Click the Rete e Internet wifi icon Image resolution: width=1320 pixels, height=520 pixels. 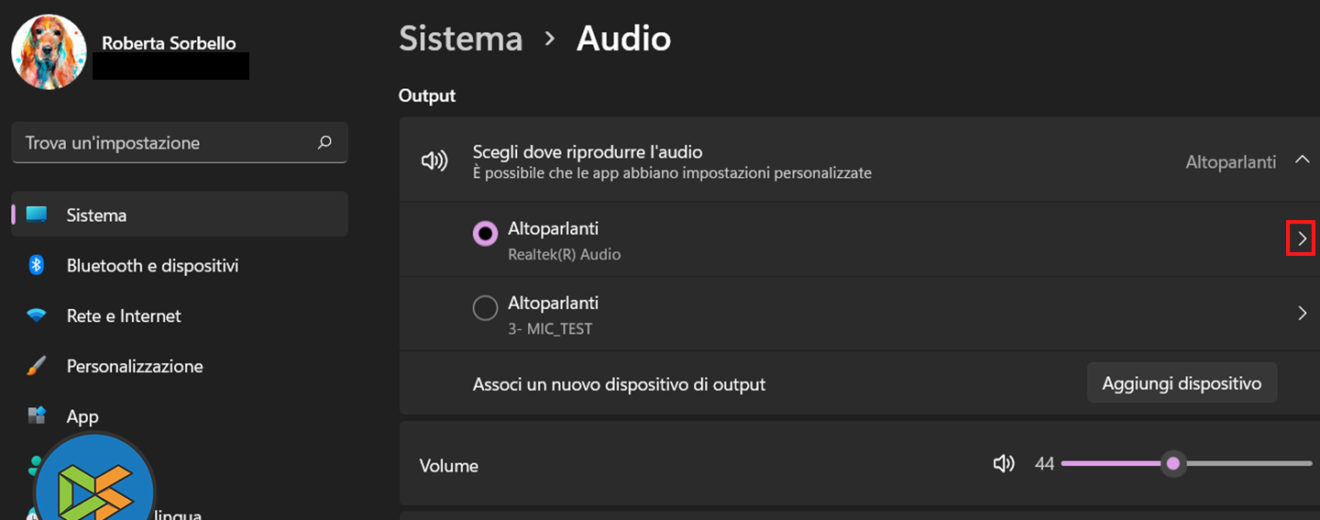click(x=37, y=316)
